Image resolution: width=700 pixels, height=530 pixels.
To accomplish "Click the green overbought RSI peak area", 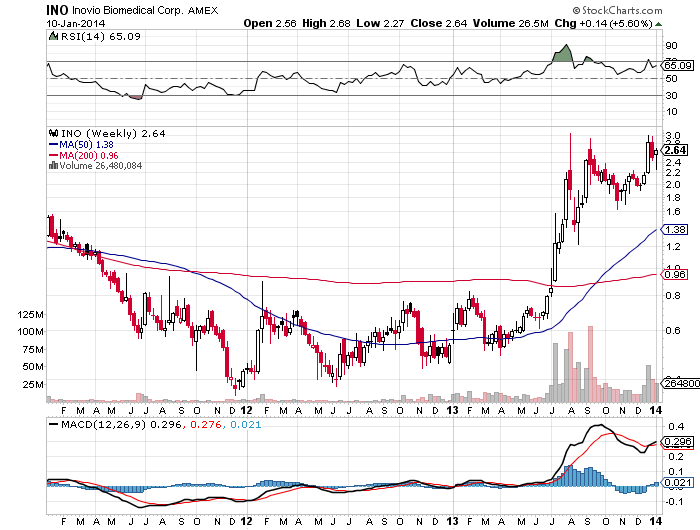I will tap(563, 54).
